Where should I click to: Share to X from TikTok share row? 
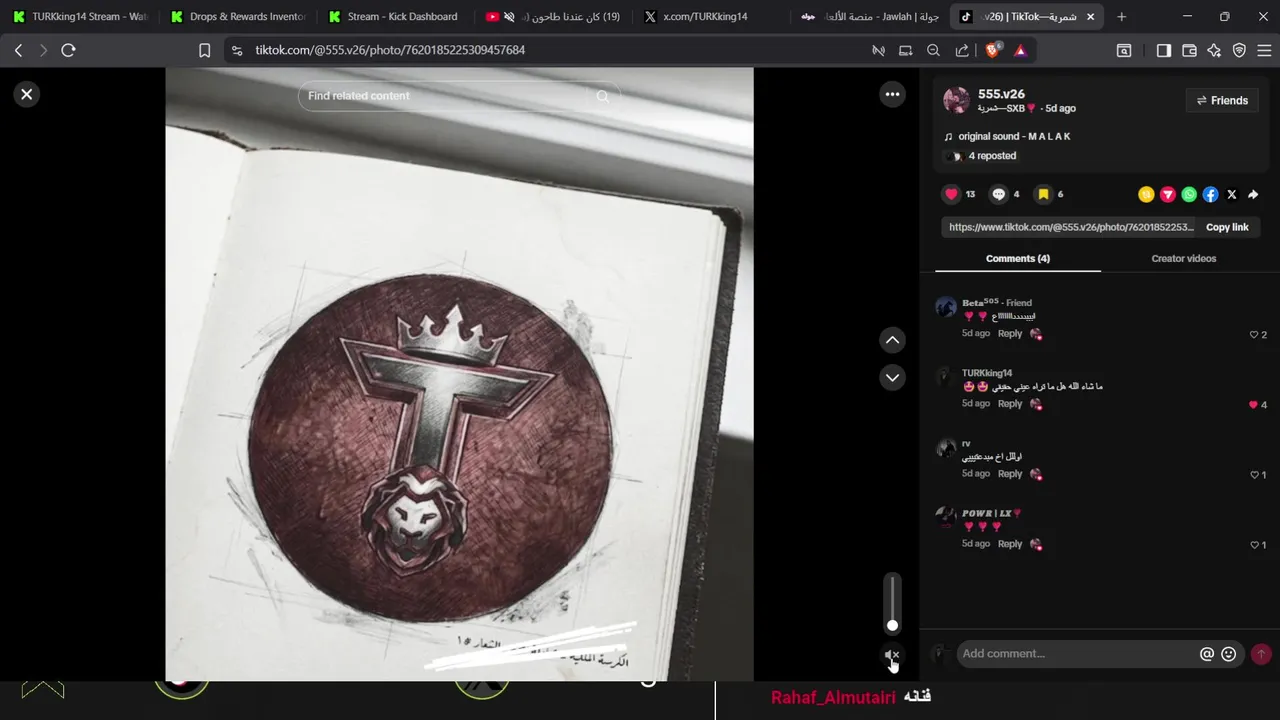point(1232,195)
